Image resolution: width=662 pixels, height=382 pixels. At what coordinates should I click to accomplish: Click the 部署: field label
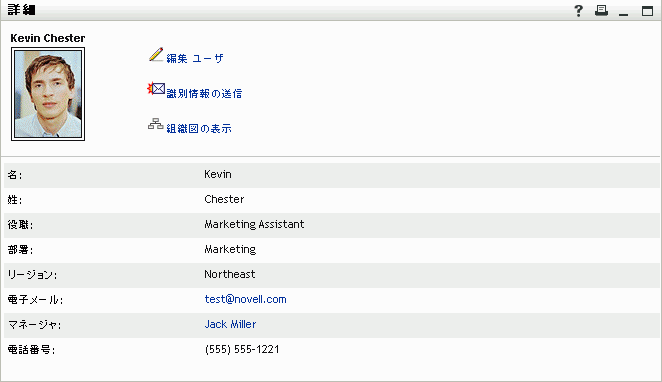tap(20, 250)
